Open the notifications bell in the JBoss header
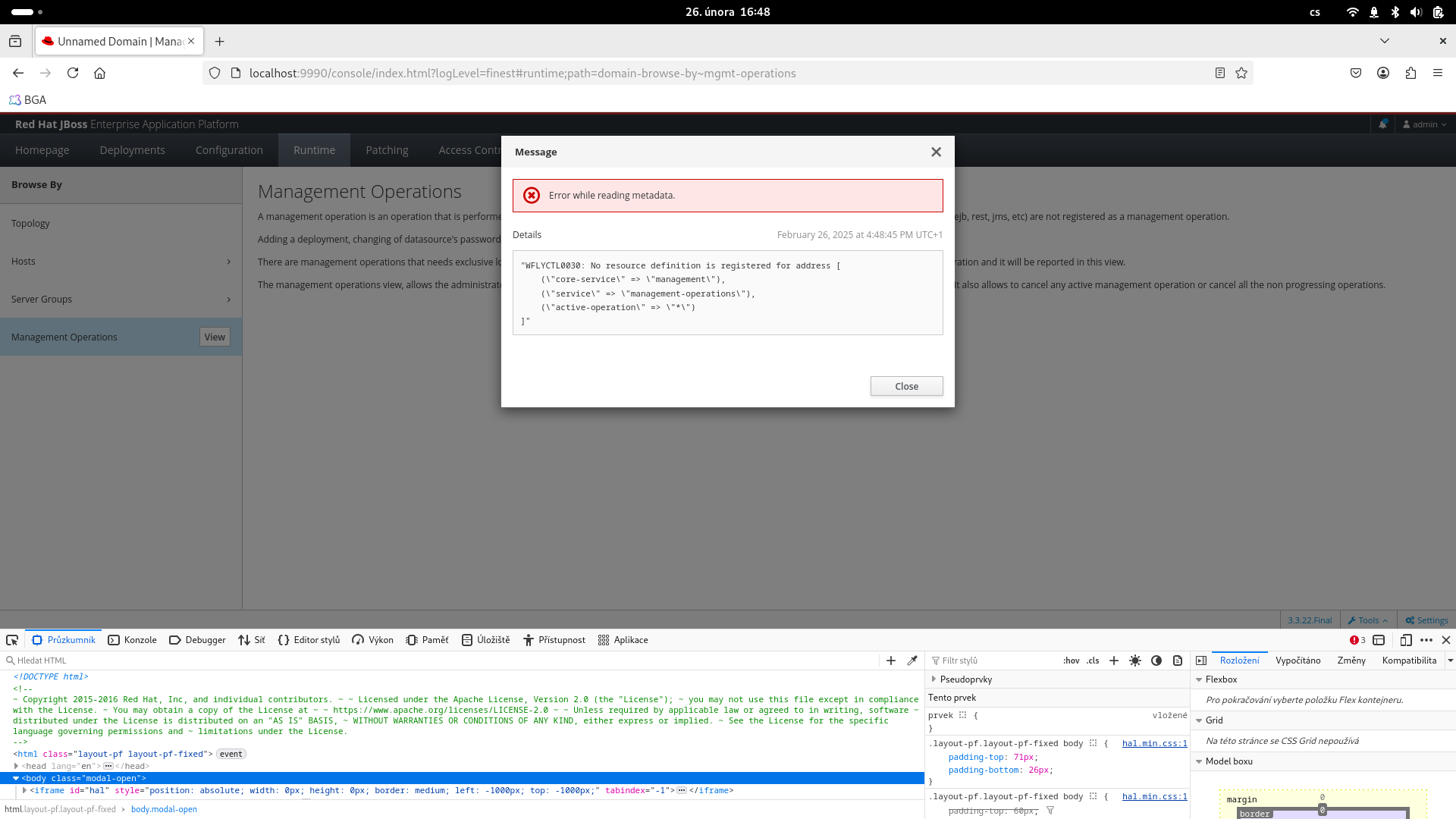1456x819 pixels. click(1382, 124)
